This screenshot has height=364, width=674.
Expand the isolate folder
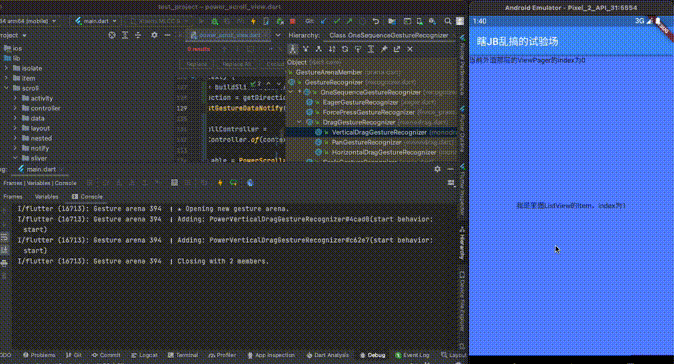point(6,68)
